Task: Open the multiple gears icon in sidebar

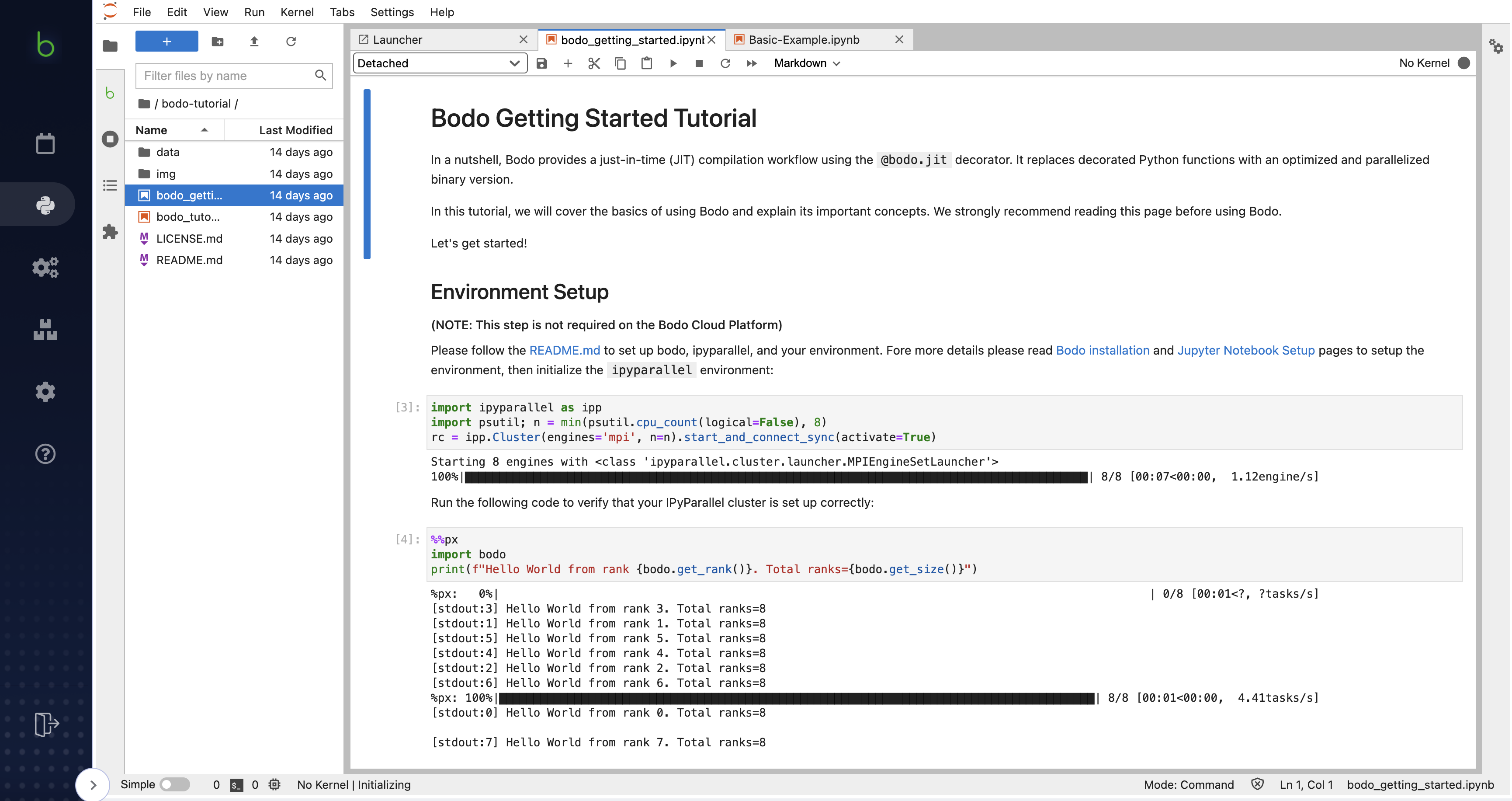Action: tap(45, 268)
